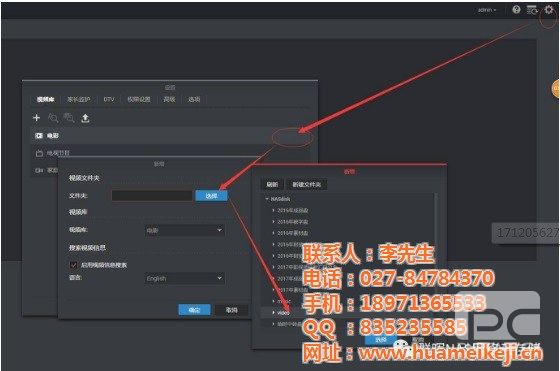Click the plus add-library icon
This screenshot has height=371, width=560.
[36, 117]
